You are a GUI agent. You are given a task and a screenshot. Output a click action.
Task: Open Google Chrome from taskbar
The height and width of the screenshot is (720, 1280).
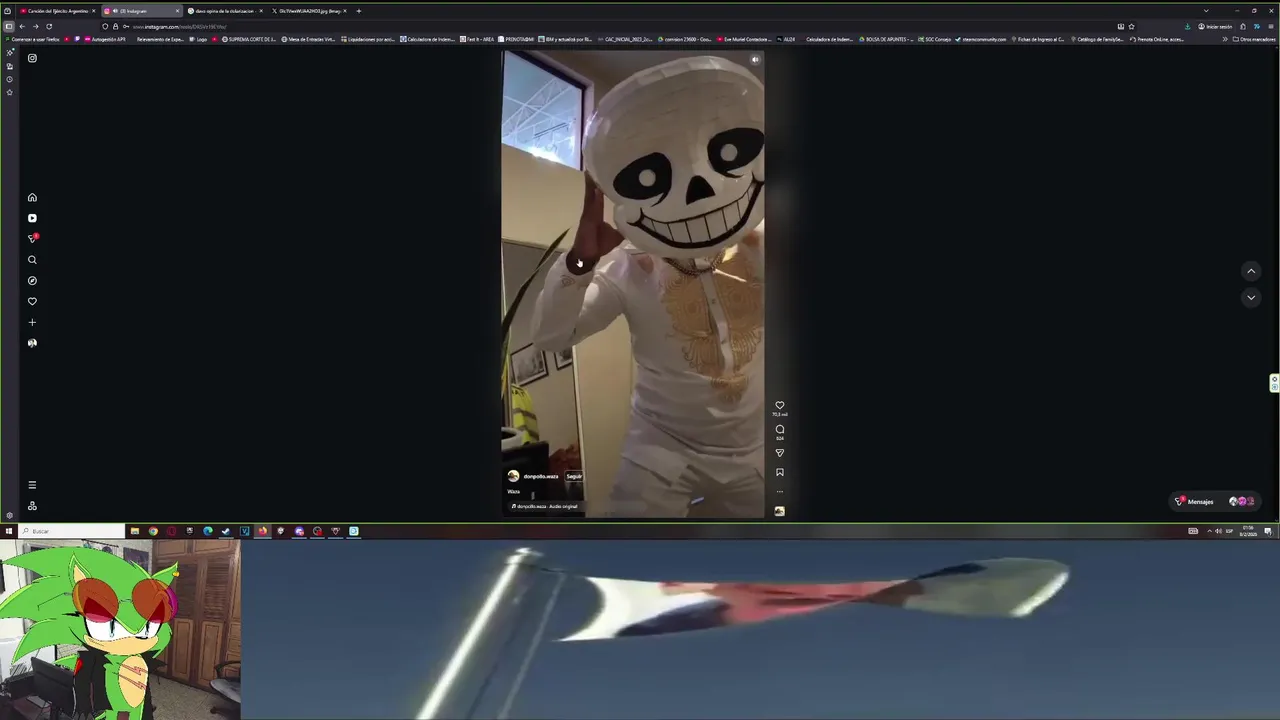click(153, 531)
